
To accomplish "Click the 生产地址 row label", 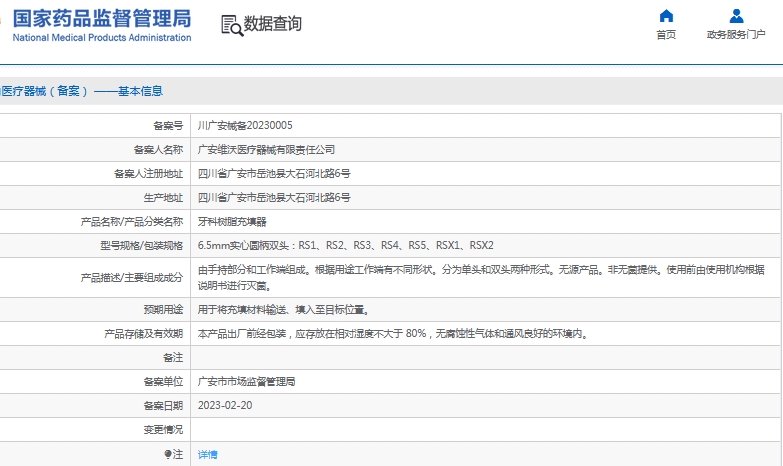I will pyautogui.click(x=163, y=197).
